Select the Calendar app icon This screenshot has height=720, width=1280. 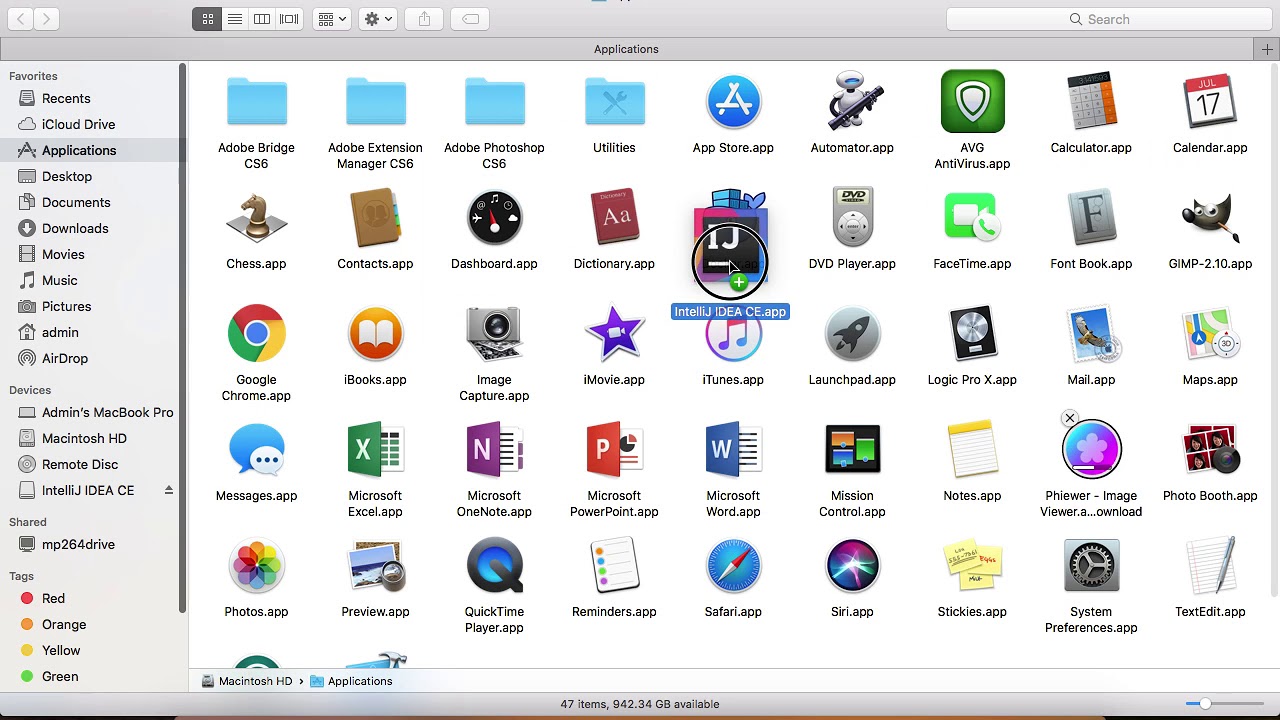tap(1210, 101)
